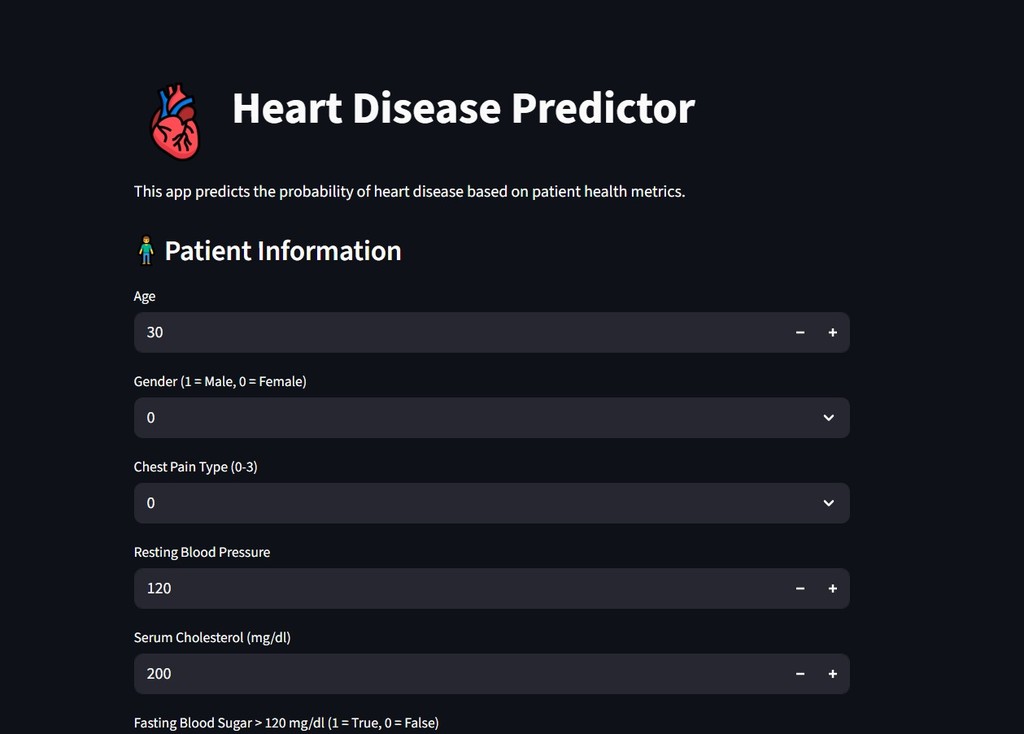Click the Patient Information section heading
This screenshot has height=734, width=1024.
pyautogui.click(x=282, y=250)
